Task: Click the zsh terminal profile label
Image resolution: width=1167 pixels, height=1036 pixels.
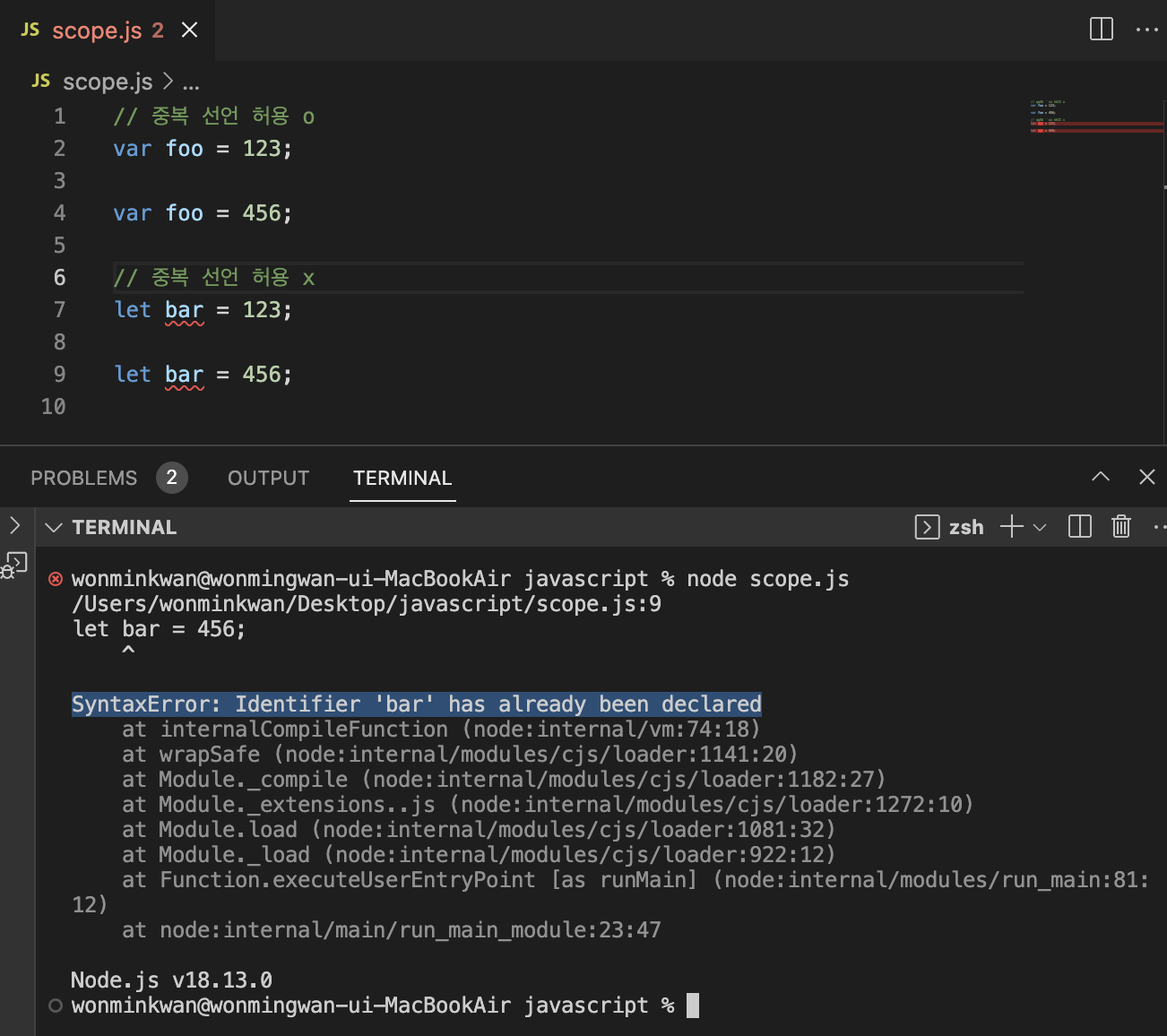Action: 966,527
